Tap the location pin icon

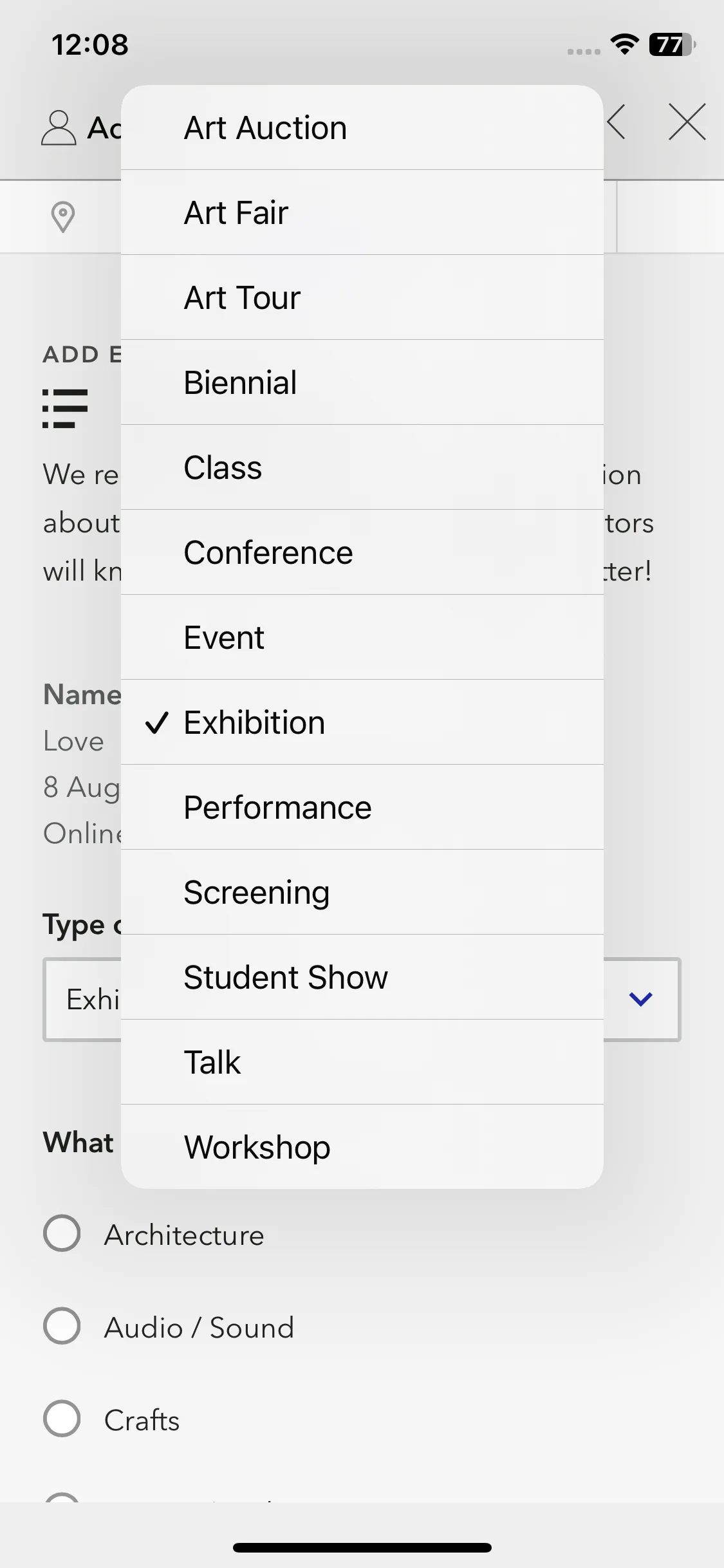pos(63,217)
